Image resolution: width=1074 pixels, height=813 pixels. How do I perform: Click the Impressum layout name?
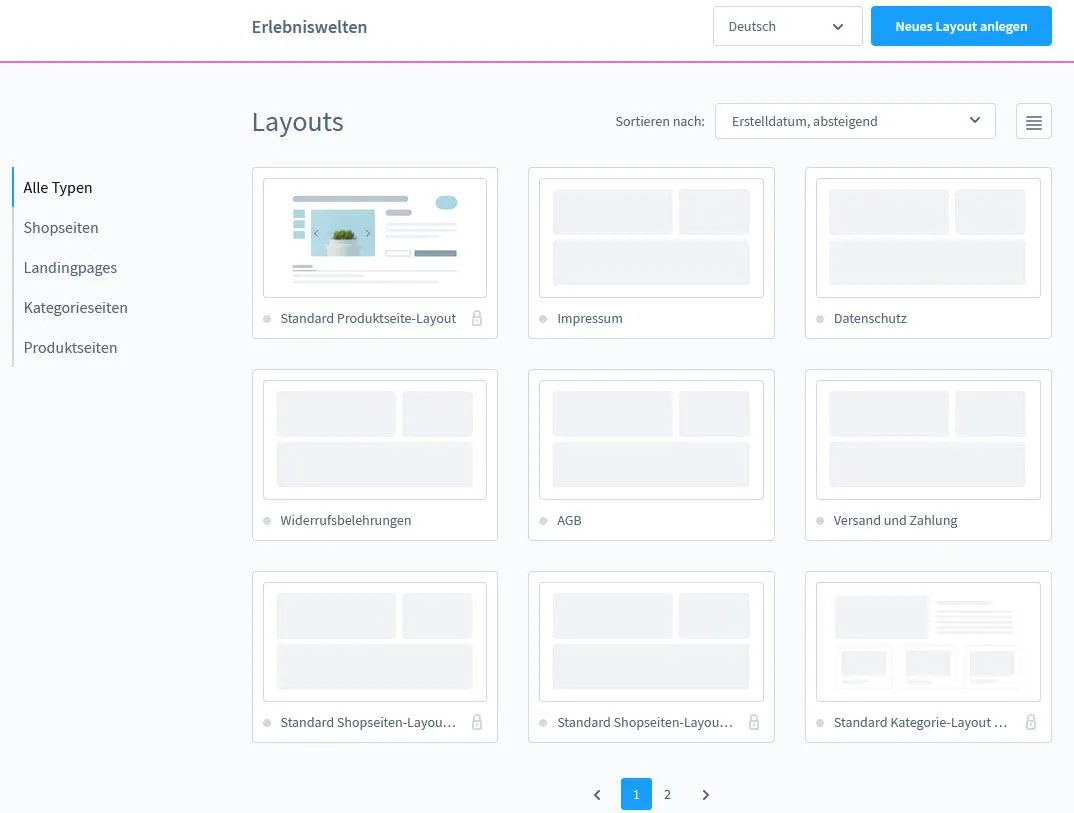[590, 318]
